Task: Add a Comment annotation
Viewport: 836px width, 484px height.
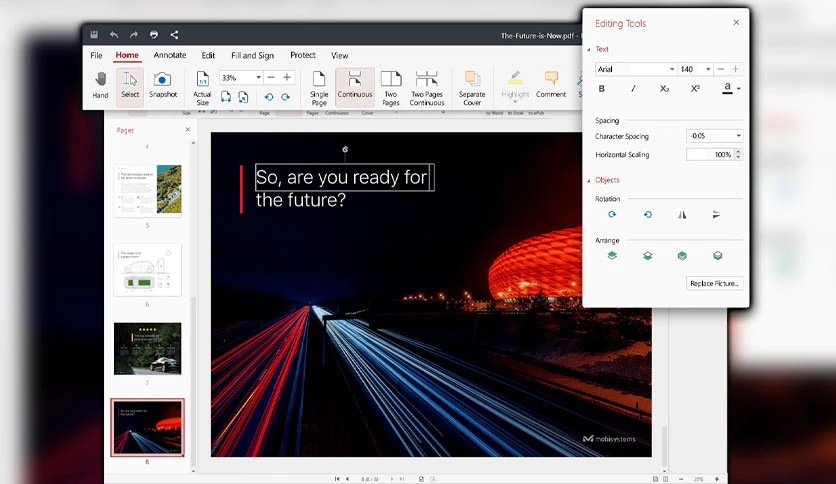Action: tap(551, 85)
